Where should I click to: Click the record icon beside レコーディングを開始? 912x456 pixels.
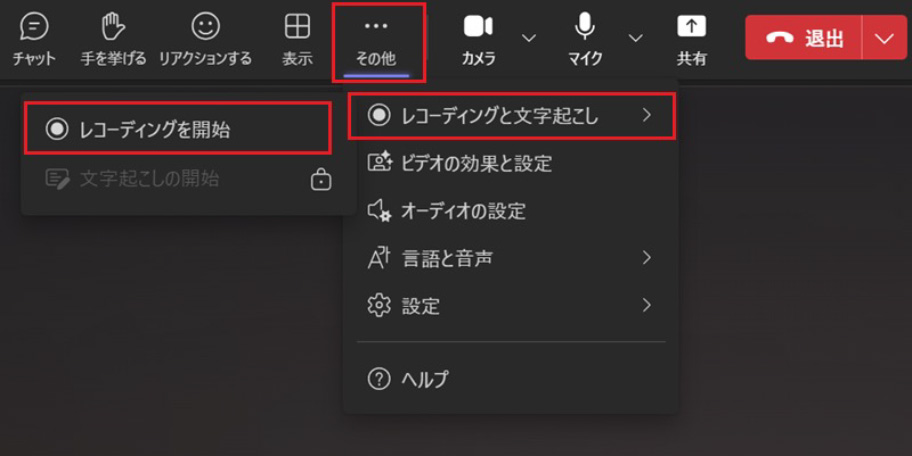point(56,130)
